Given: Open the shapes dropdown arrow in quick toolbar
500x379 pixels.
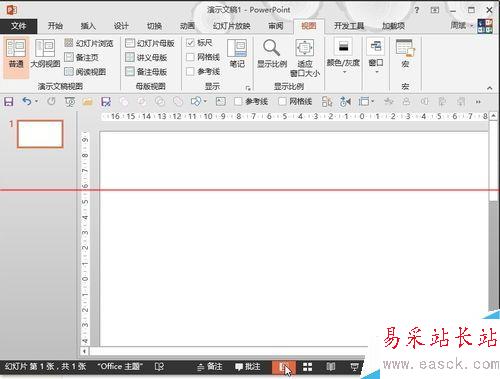Looking at the screenshot, I should pyautogui.click(x=205, y=101).
